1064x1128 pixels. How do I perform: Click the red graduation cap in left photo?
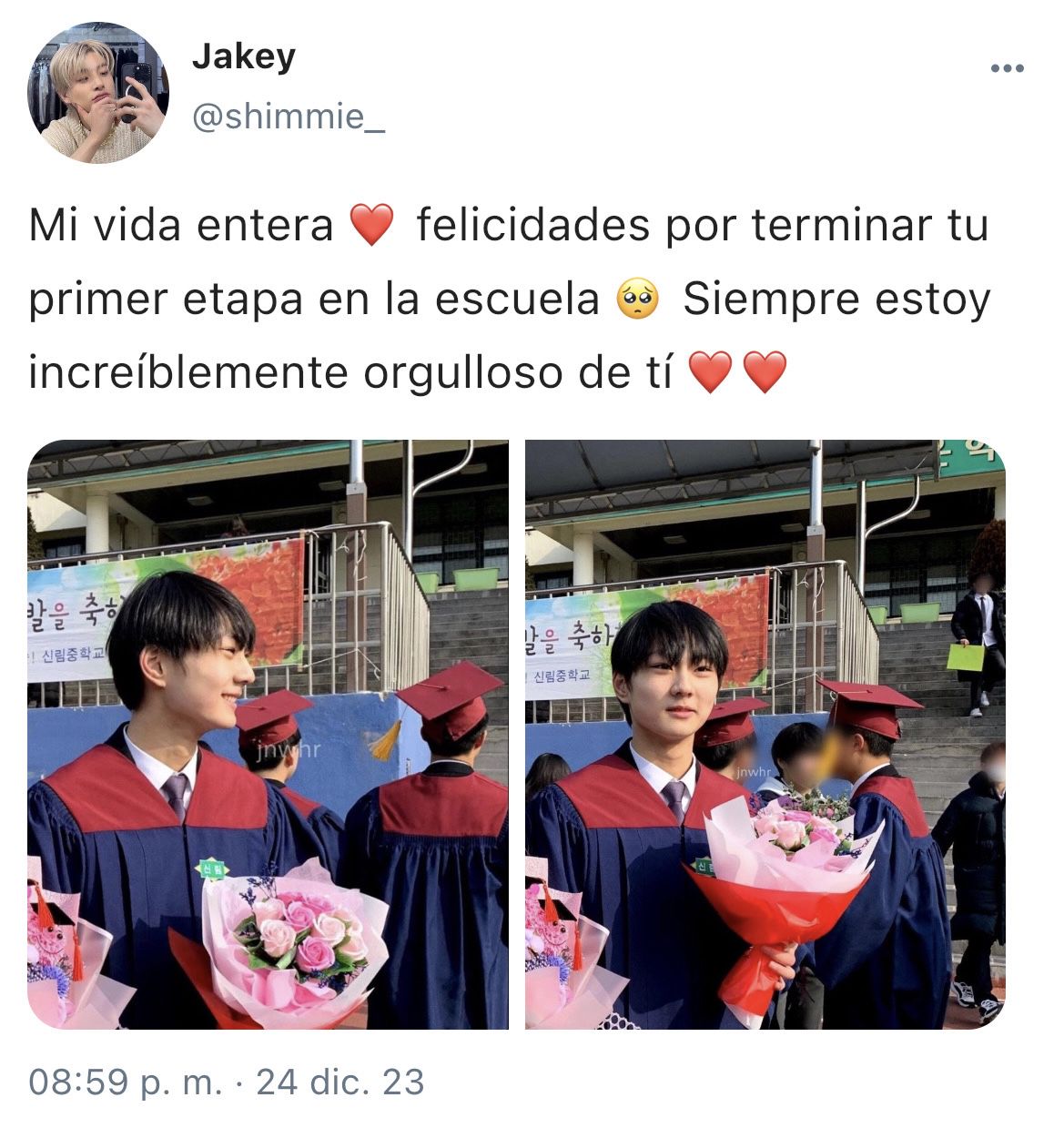[448, 700]
